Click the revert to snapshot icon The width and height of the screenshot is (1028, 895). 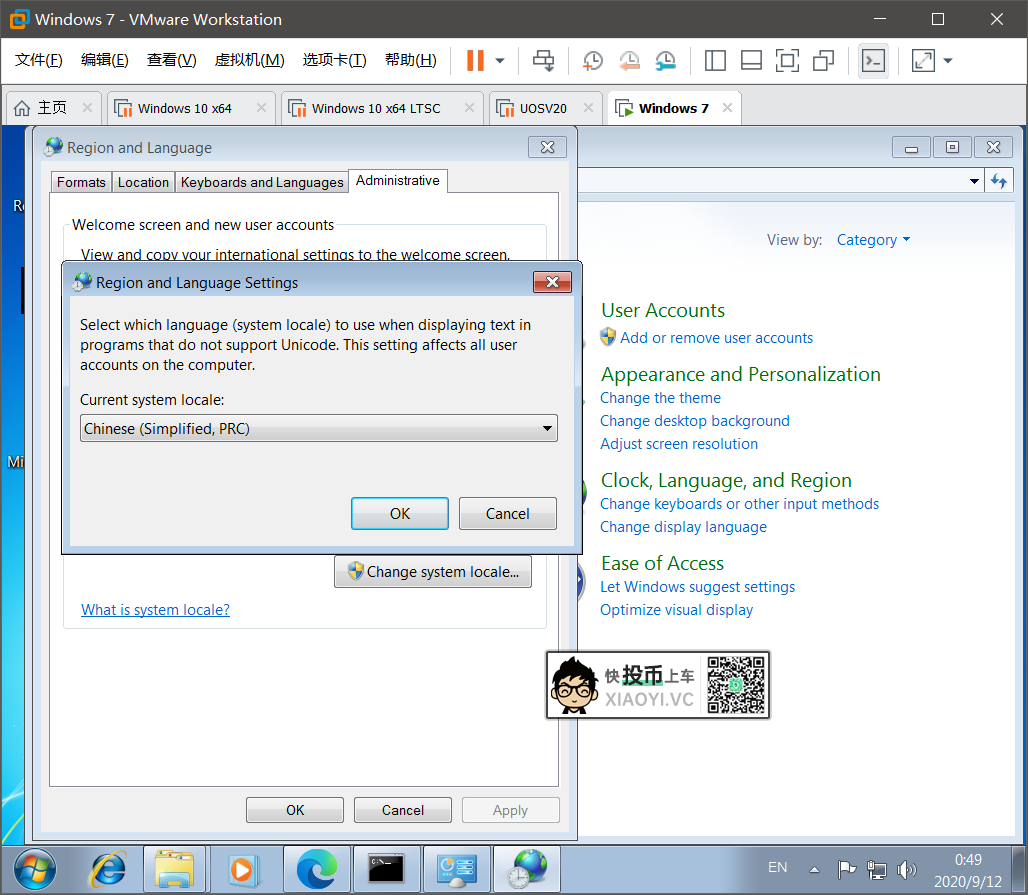[629, 61]
